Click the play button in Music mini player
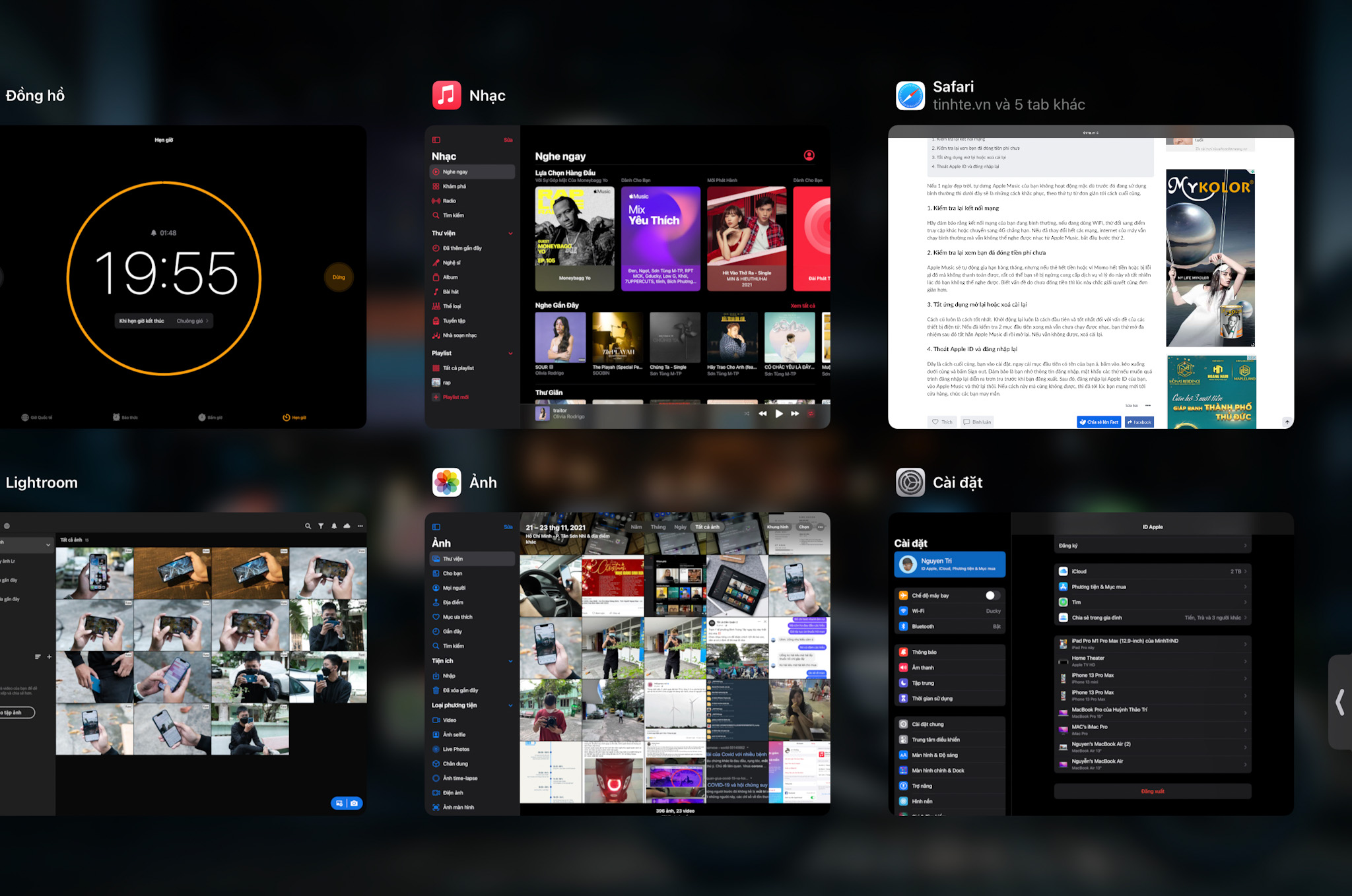Viewport: 1352px width, 896px height. 779,414
